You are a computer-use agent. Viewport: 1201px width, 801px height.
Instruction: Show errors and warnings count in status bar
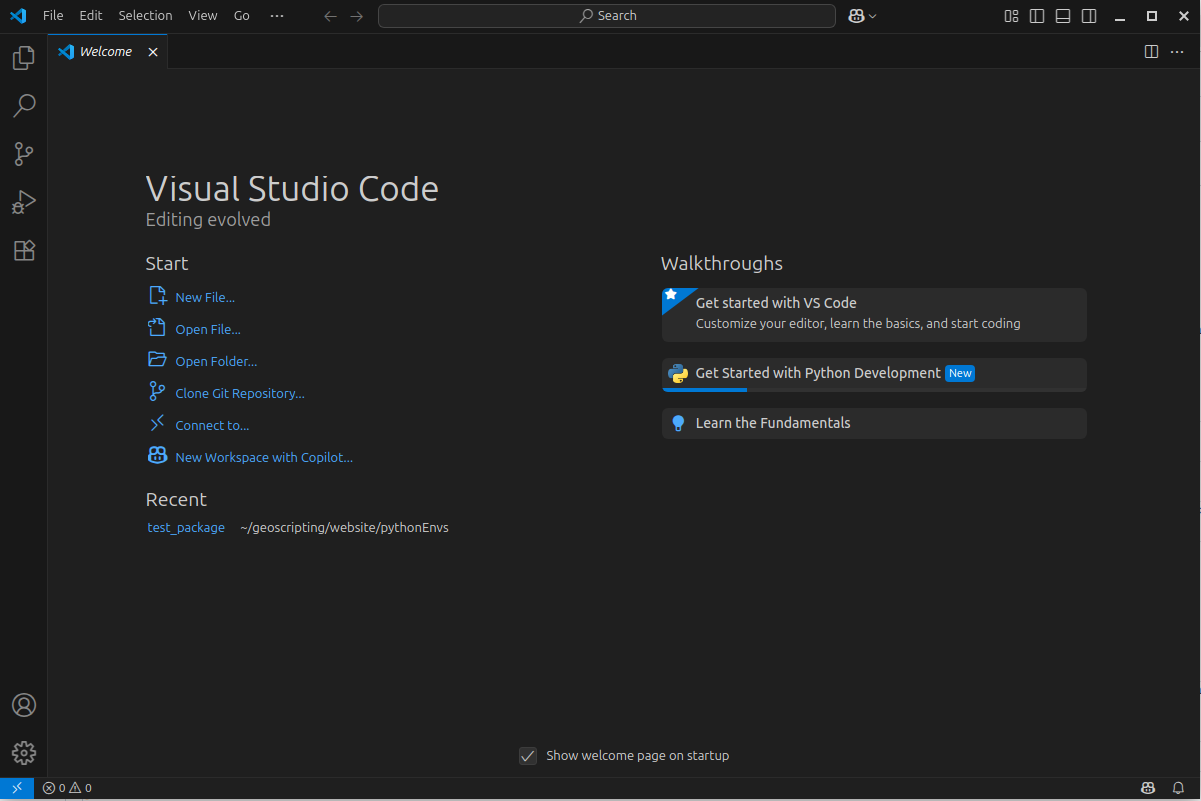coord(67,788)
